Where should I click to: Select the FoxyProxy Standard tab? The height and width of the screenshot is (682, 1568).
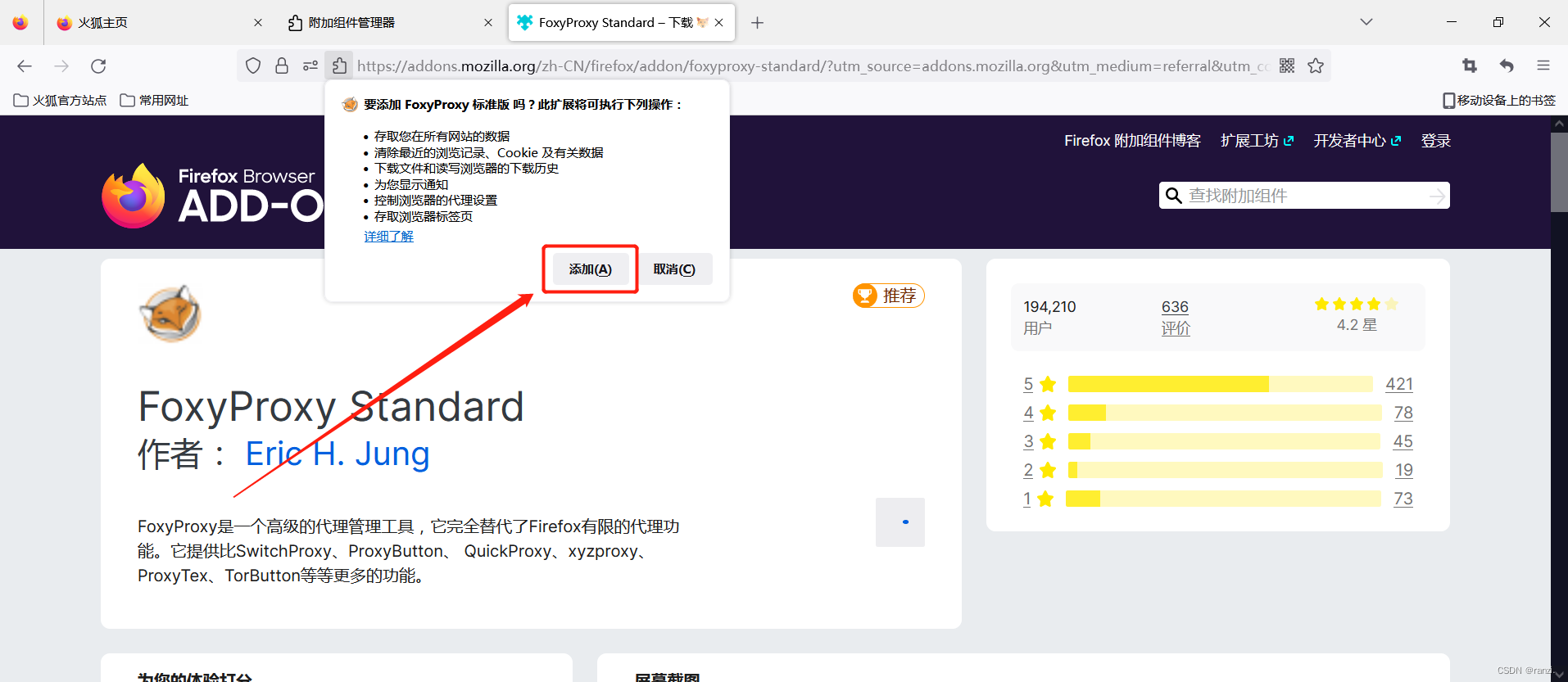click(x=621, y=23)
